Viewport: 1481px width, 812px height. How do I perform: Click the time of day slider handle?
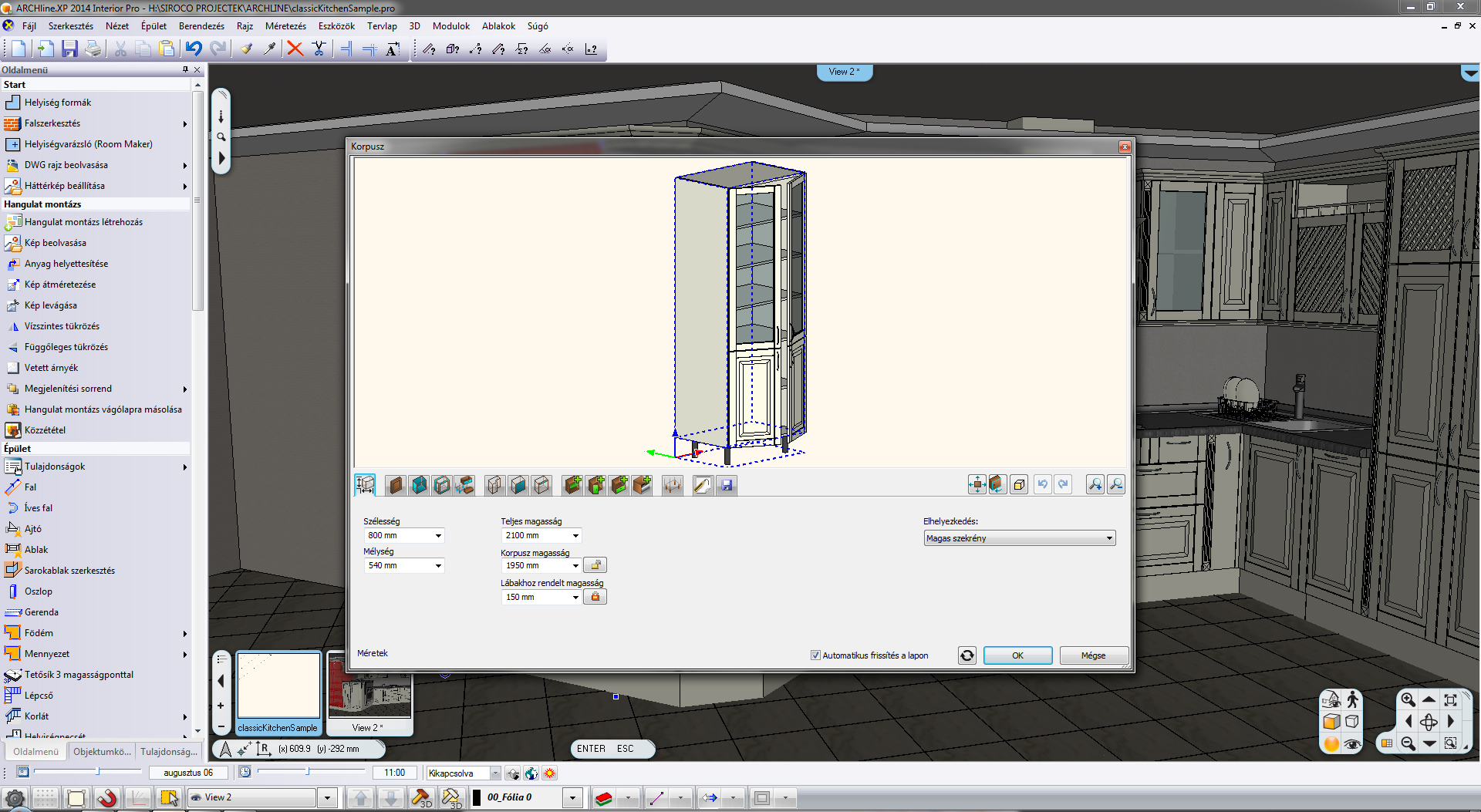click(308, 771)
